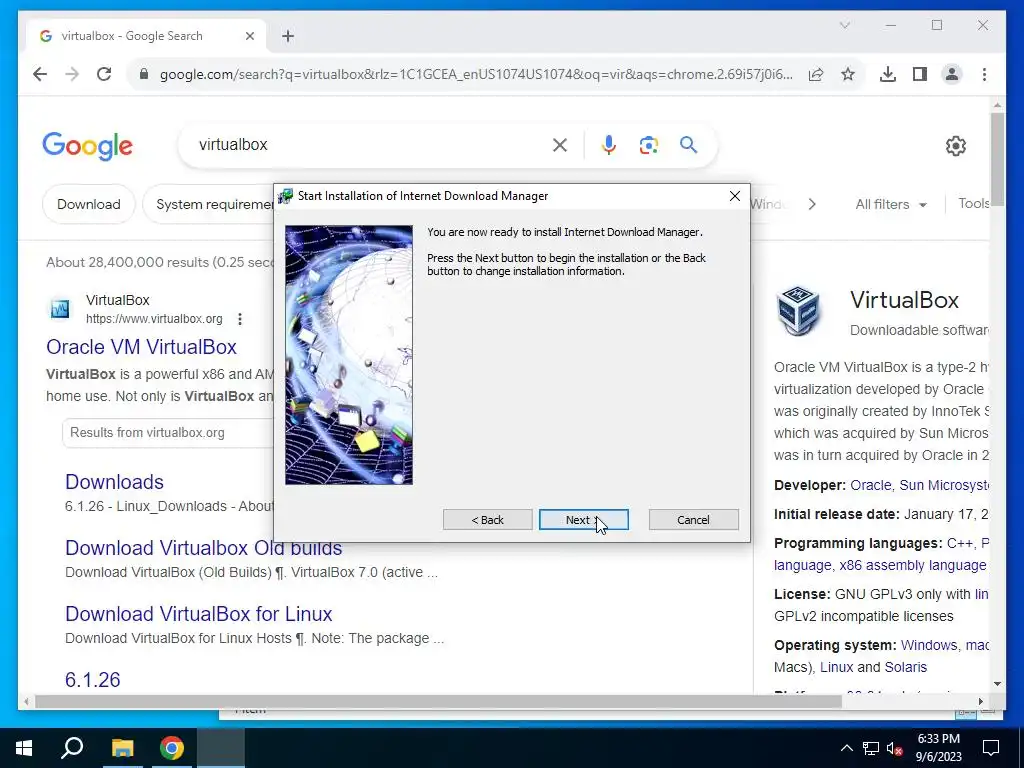
Task: Click the vertical scrollbar down arrow
Action: click(997, 684)
